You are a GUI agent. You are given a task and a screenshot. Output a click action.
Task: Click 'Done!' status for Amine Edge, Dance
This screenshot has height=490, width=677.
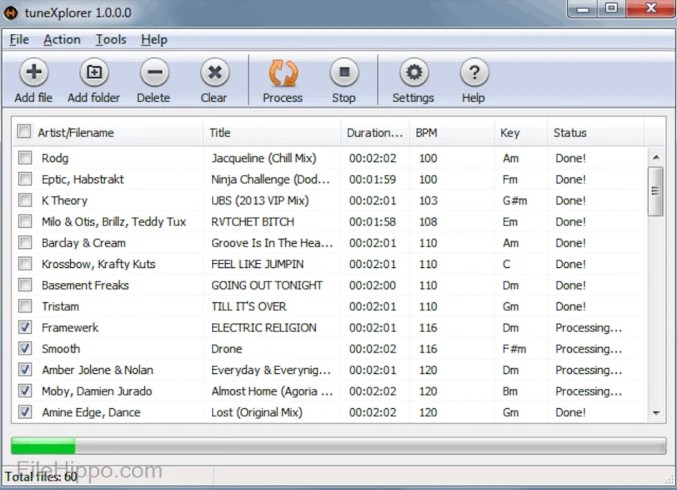pos(571,412)
